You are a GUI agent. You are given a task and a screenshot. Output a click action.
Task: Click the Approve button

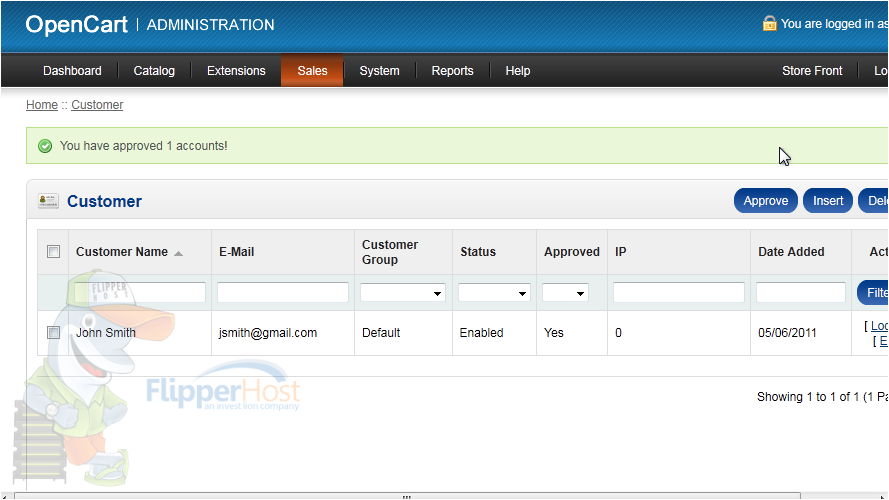pyautogui.click(x=765, y=201)
